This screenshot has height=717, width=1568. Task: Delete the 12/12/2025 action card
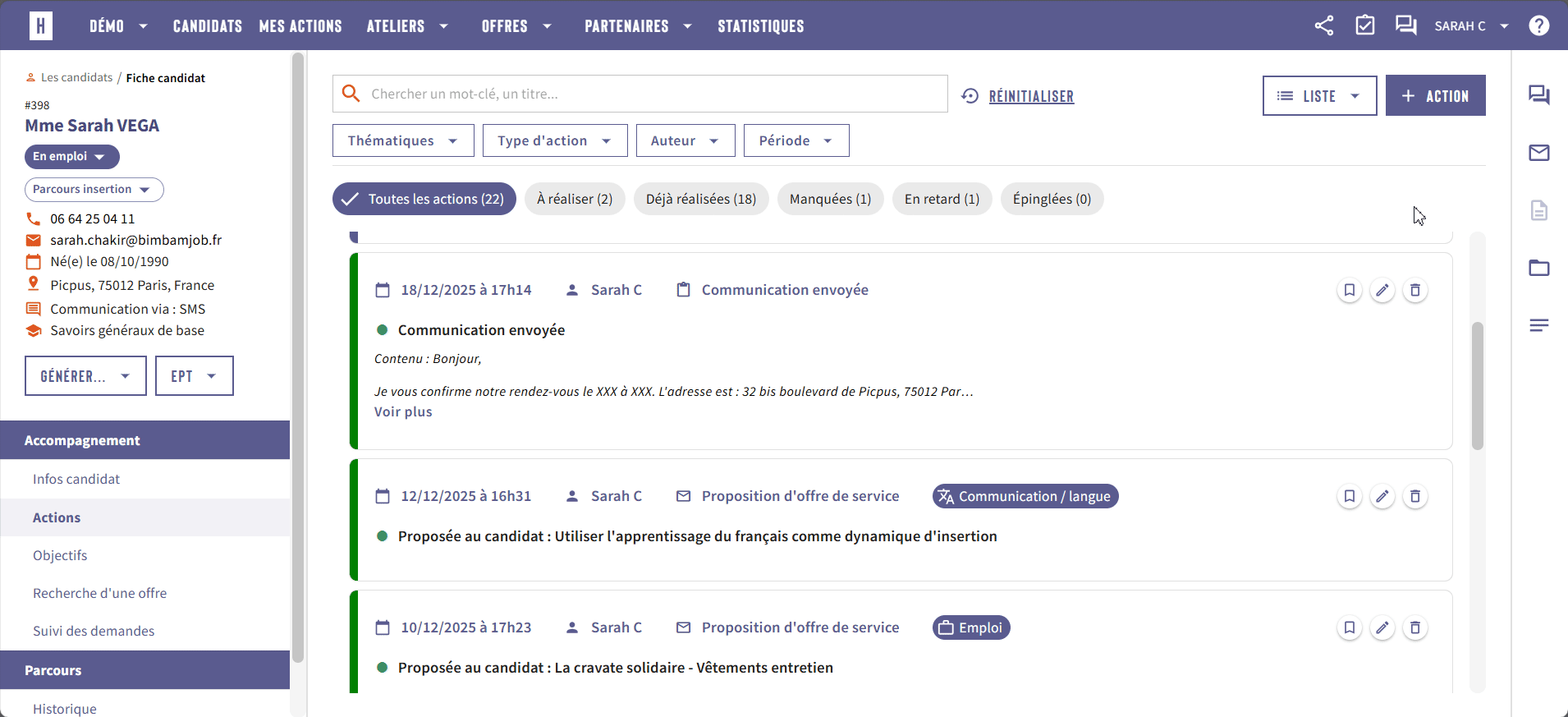pos(1415,496)
